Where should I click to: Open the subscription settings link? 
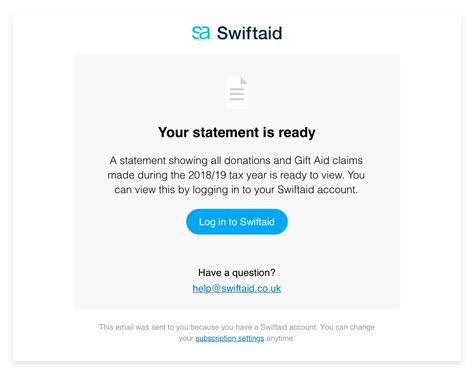(x=230, y=338)
